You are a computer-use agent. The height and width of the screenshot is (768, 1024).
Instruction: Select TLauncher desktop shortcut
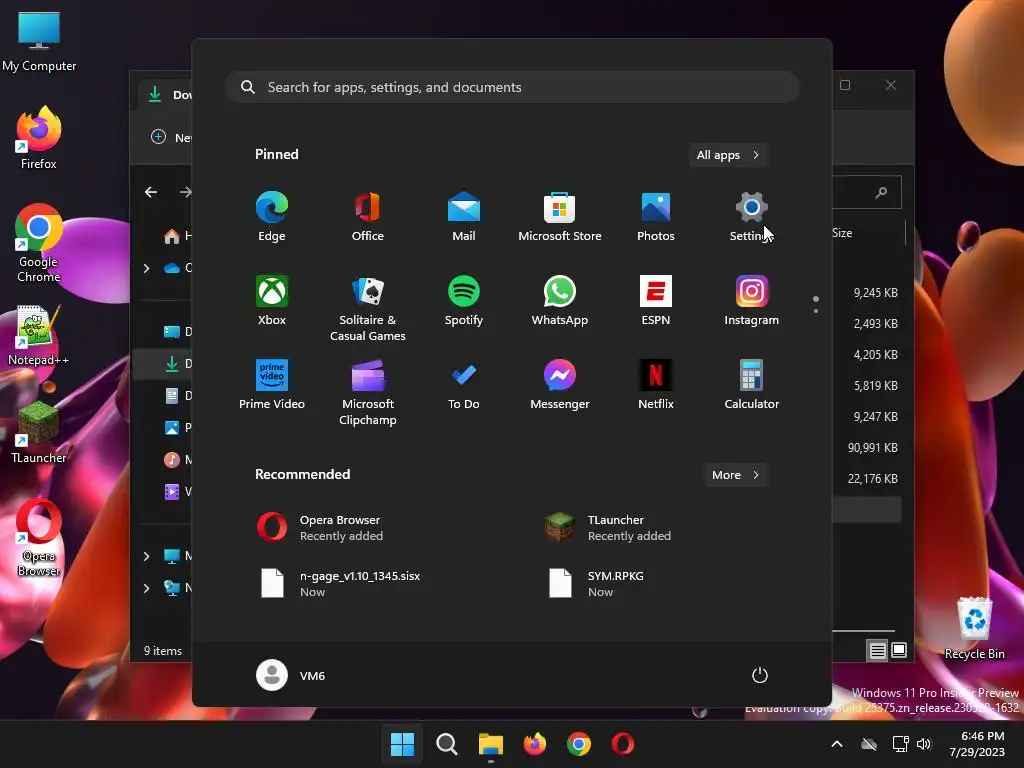point(39,432)
